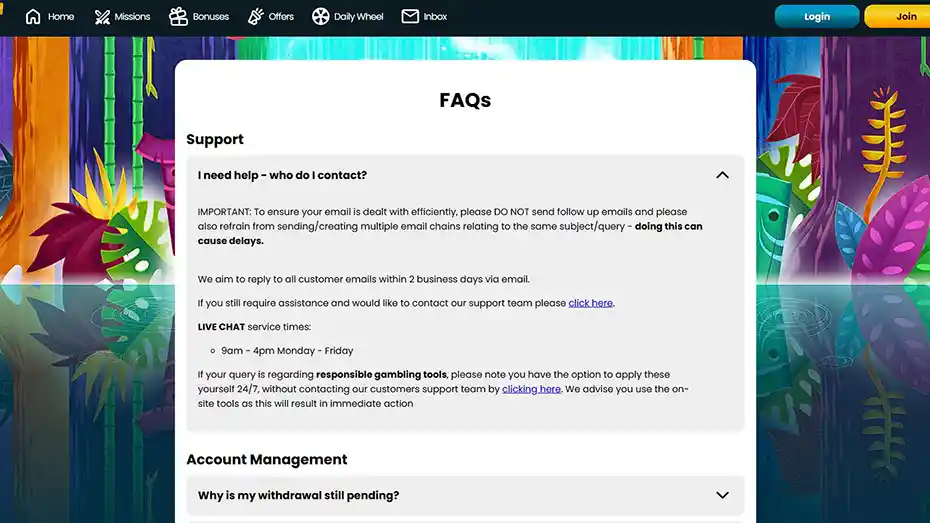
Task: Follow the "clicking here" responsible gambling link
Action: pos(531,389)
